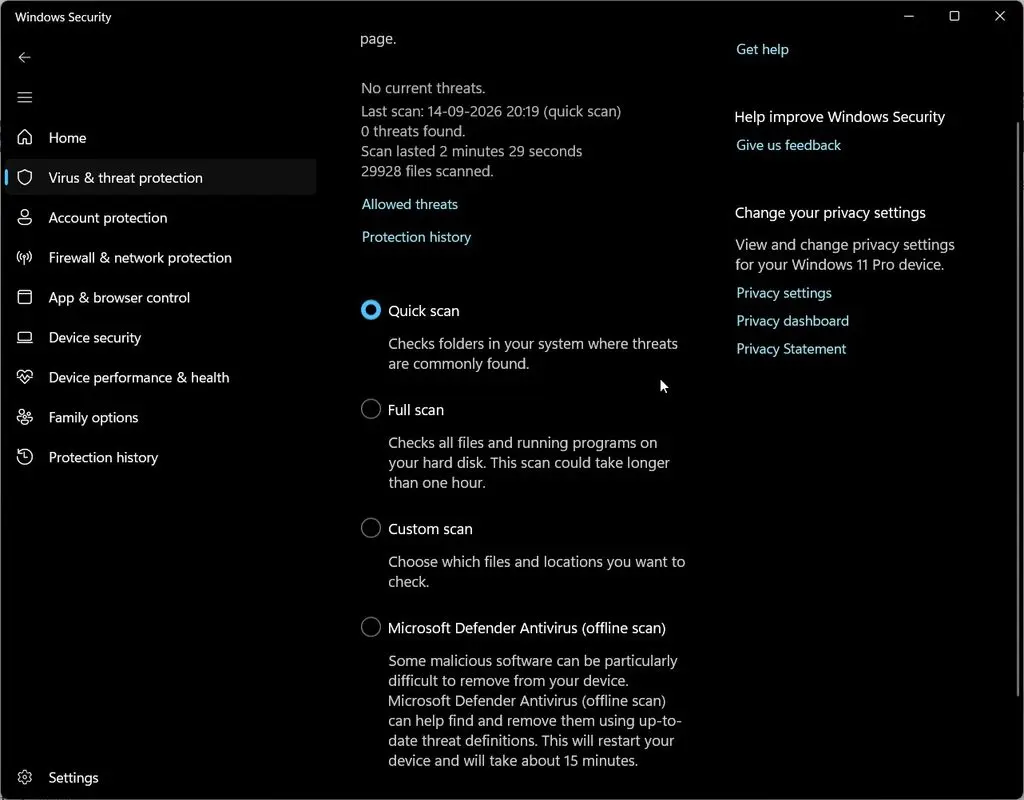Screen dimensions: 1024x800
Task: Click the Settings gear icon
Action: point(25,776)
